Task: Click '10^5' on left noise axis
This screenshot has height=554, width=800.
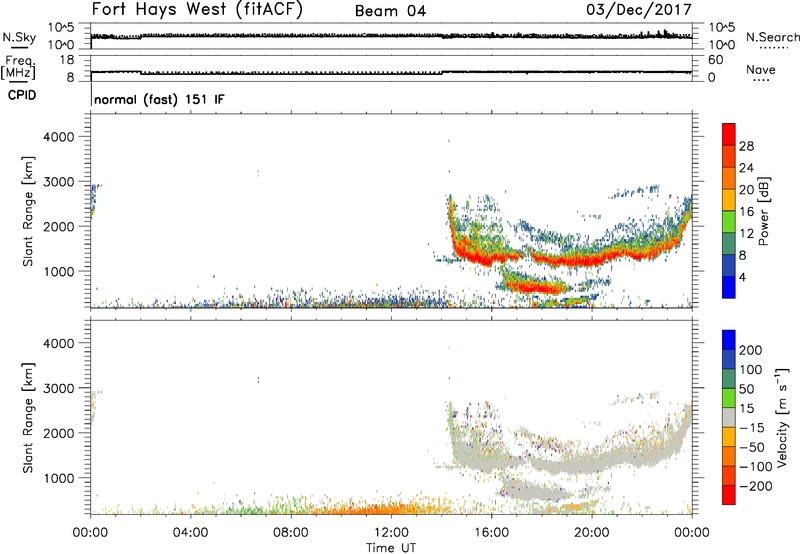Action: pos(61,28)
